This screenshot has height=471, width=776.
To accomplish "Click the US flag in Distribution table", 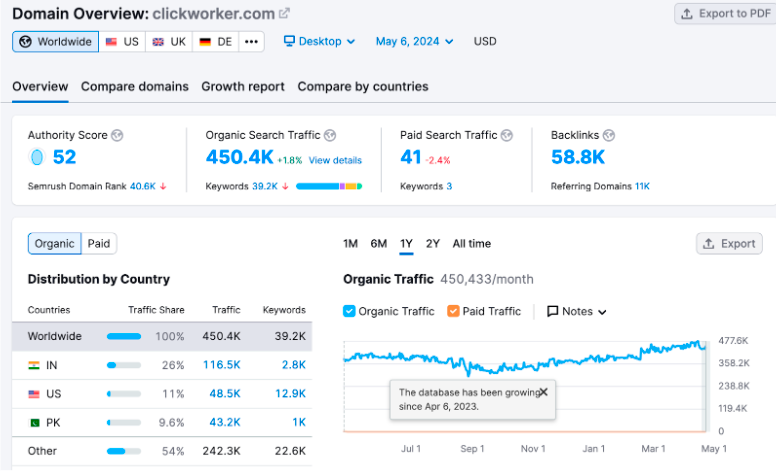I will (34, 394).
